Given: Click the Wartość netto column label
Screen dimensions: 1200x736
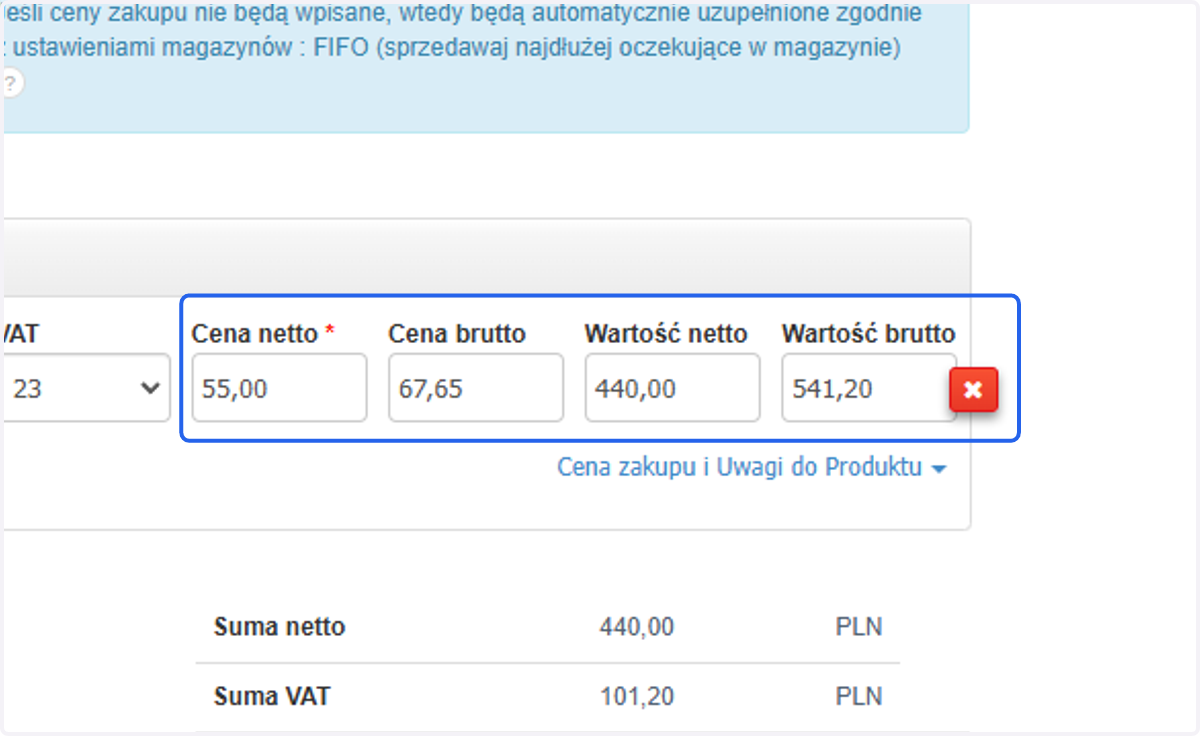Looking at the screenshot, I should tap(666, 334).
